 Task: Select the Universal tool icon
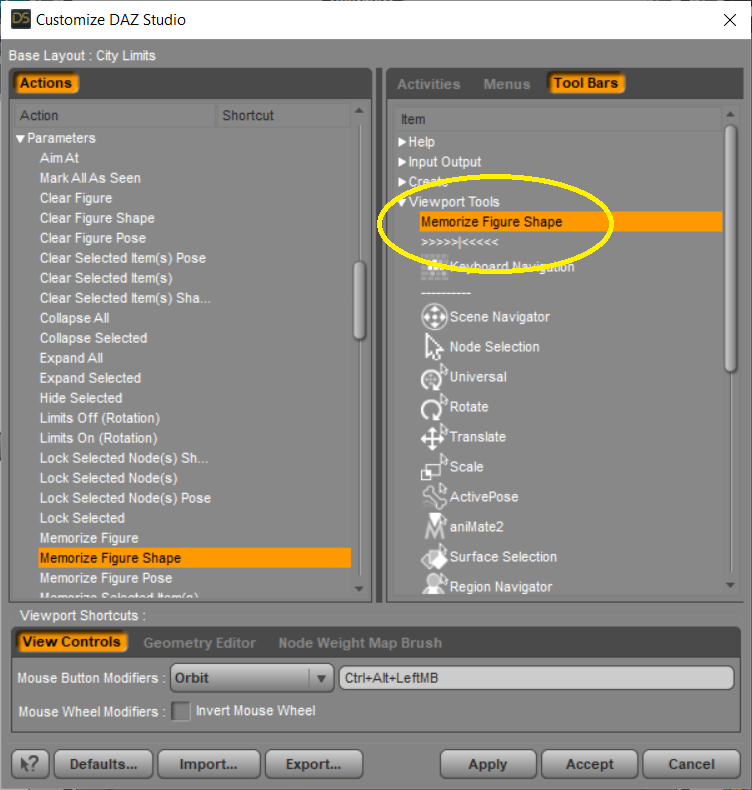pyautogui.click(x=434, y=377)
